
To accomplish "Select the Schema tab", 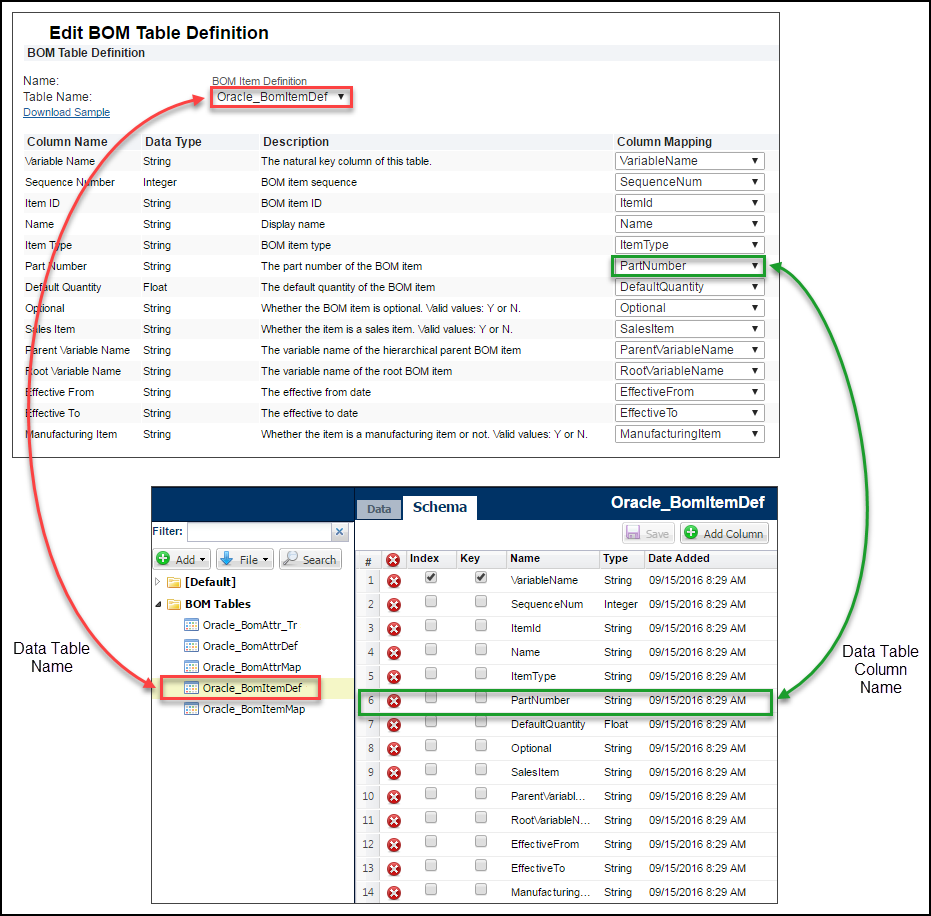I will (440, 508).
